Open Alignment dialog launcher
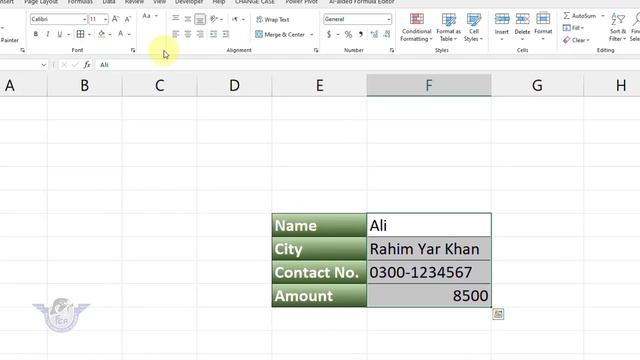This screenshot has height=360, width=640. pos(316,50)
